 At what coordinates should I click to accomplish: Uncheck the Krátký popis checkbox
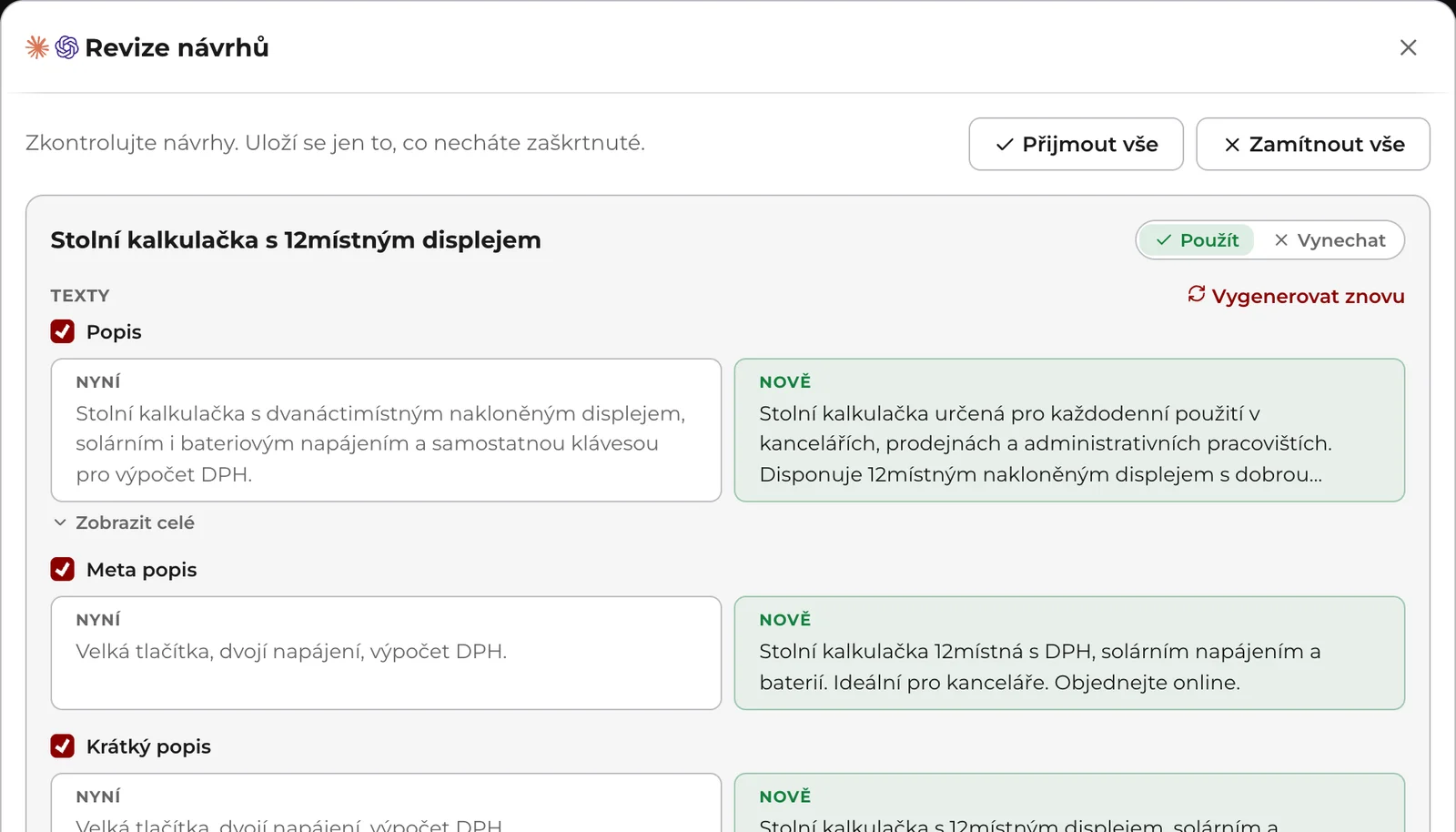click(x=63, y=746)
